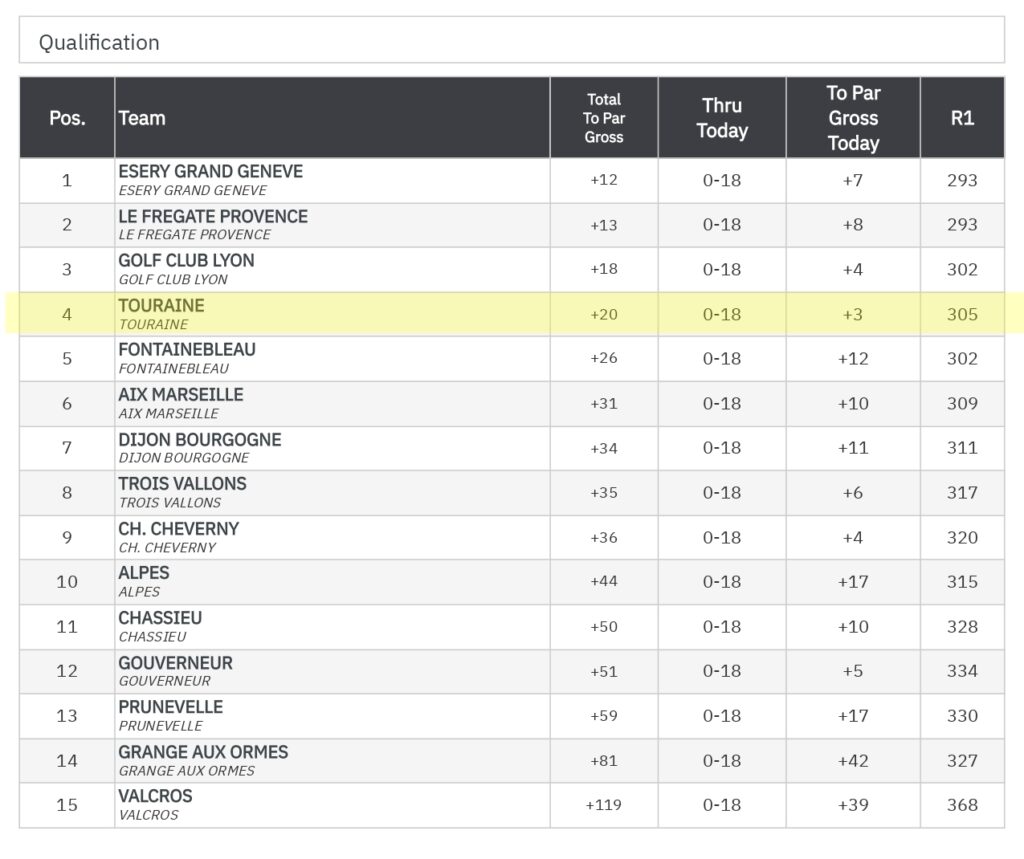The height and width of the screenshot is (859, 1024).
Task: Open the PRUNEVELLE team entry
Action: (x=170, y=707)
